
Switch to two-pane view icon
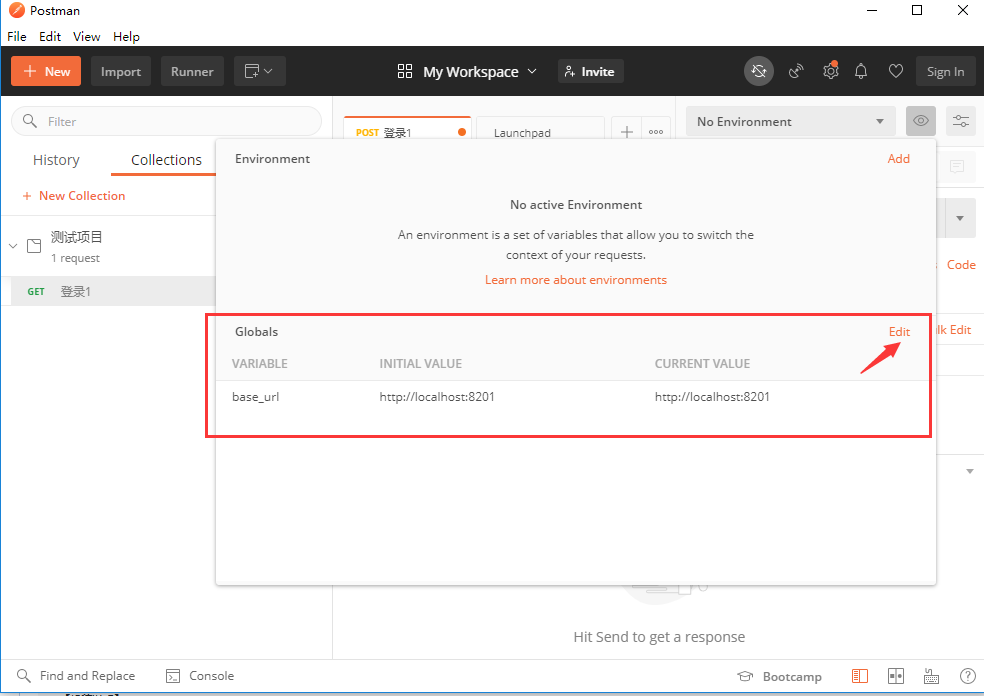click(x=896, y=676)
